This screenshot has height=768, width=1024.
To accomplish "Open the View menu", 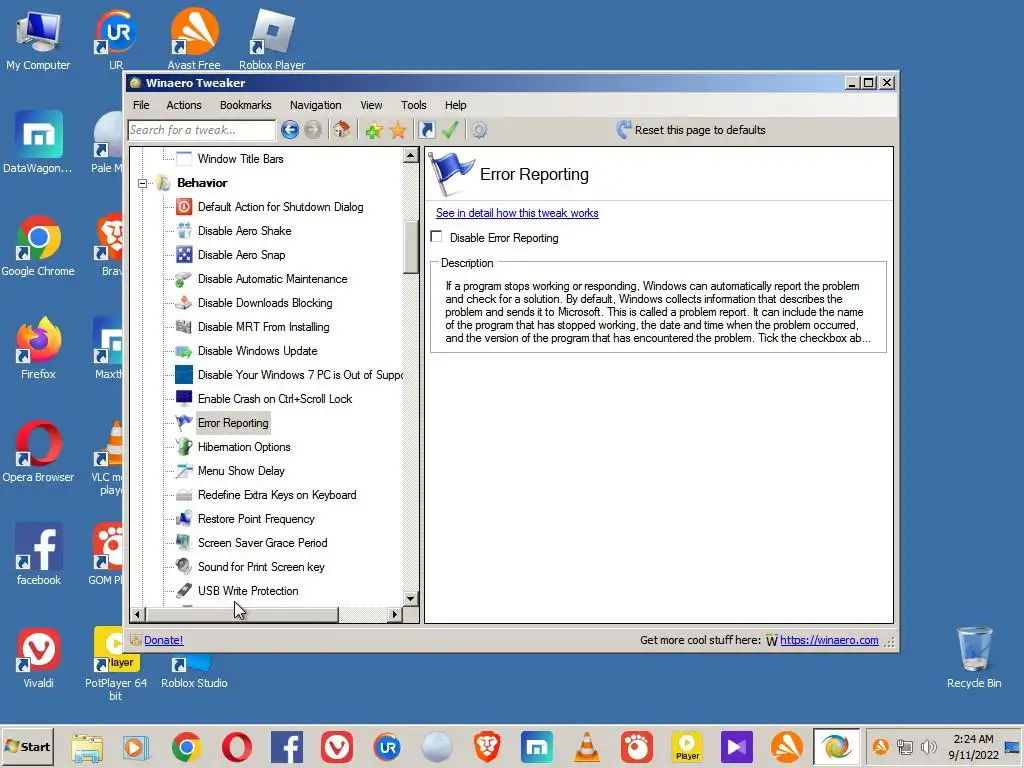I will pyautogui.click(x=371, y=105).
